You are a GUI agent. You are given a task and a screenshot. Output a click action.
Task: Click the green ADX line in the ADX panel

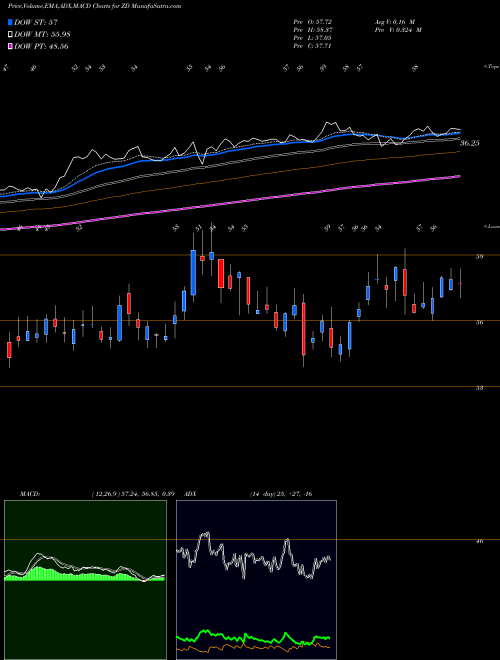click(253, 636)
